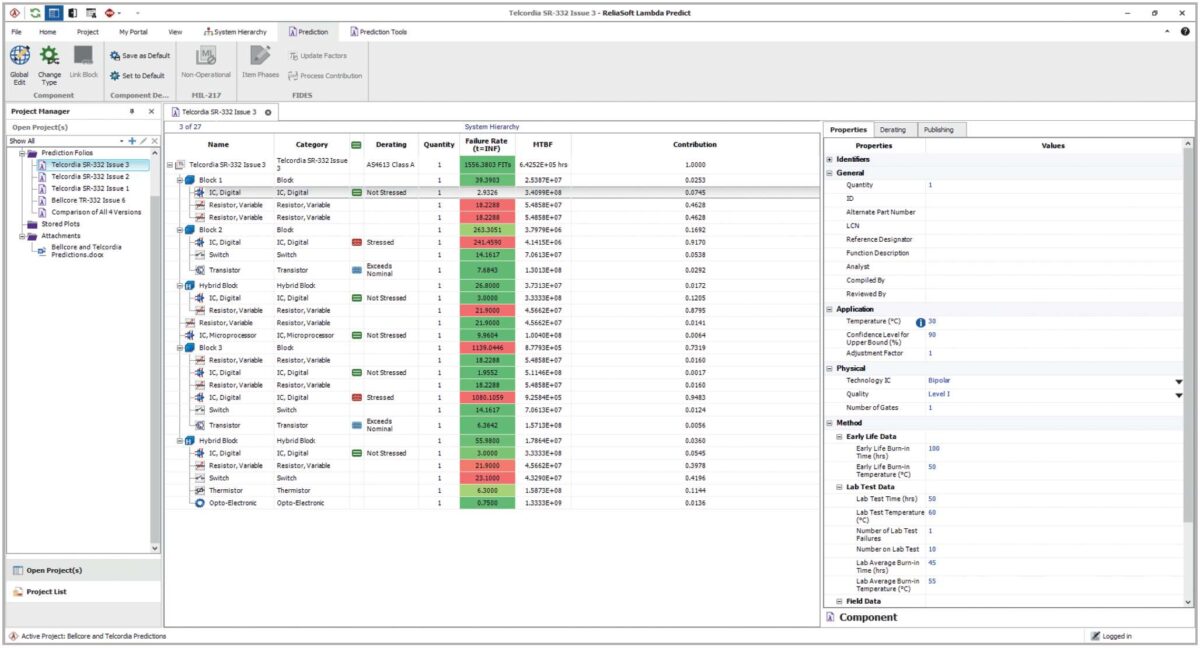
Task: Open the My Portal ribbon tab
Action: 133,32
